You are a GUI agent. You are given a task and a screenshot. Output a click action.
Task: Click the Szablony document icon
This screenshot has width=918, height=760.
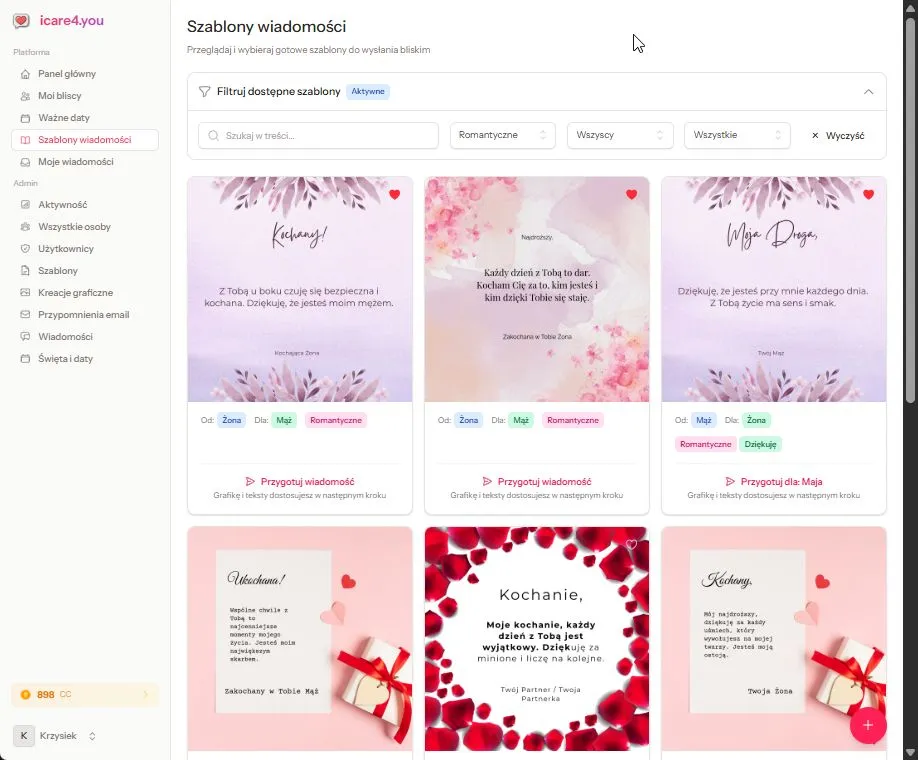coord(25,271)
